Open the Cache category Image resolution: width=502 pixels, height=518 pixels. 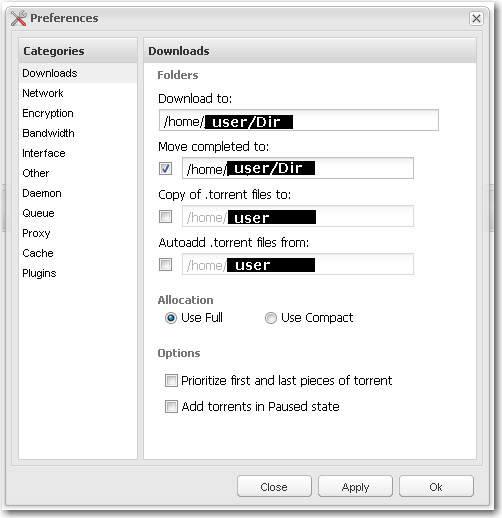click(78, 253)
